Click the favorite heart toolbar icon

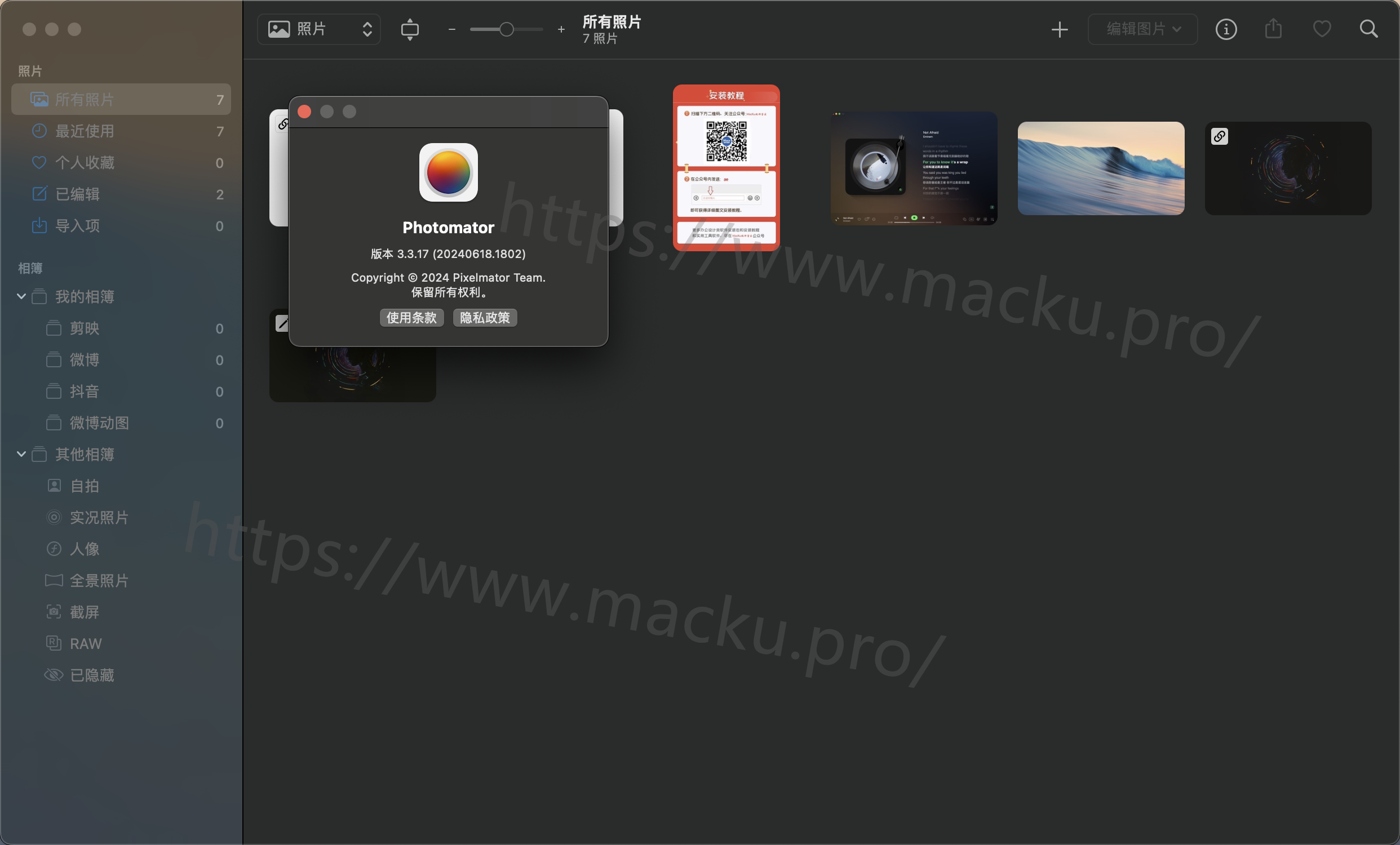pyautogui.click(x=1322, y=29)
